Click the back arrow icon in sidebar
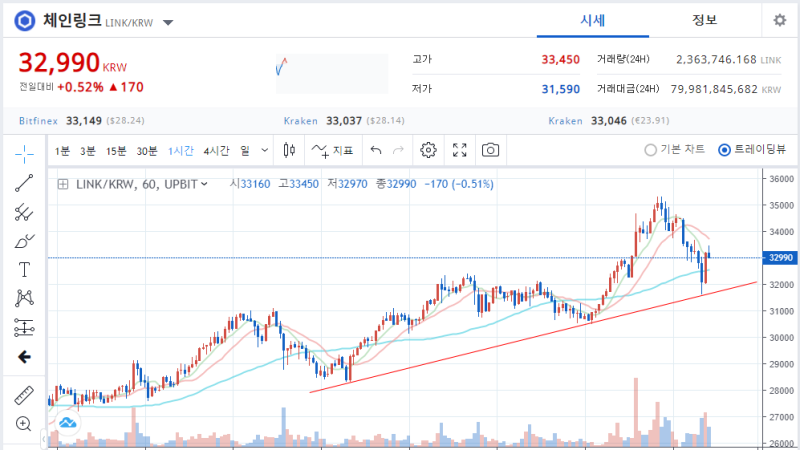 tap(24, 357)
